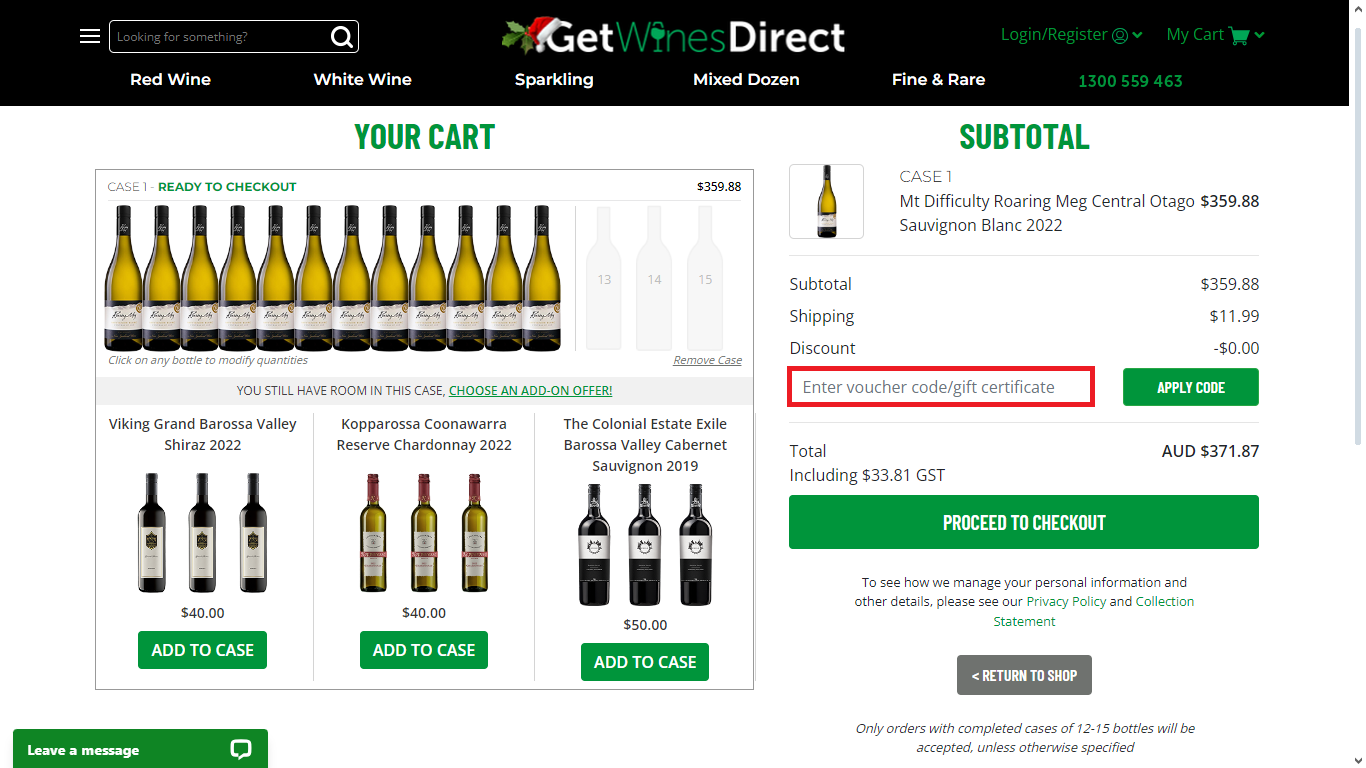Open the Red Wine menu item
This screenshot has height=768, width=1366.
click(x=170, y=79)
